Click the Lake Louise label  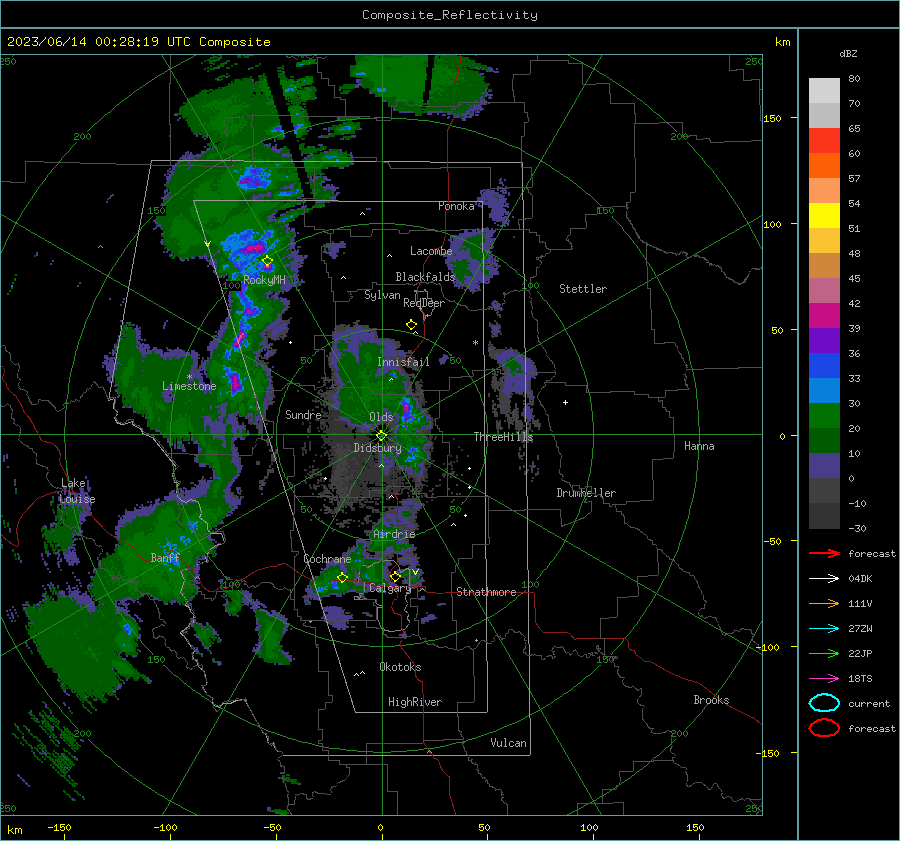pos(77,491)
